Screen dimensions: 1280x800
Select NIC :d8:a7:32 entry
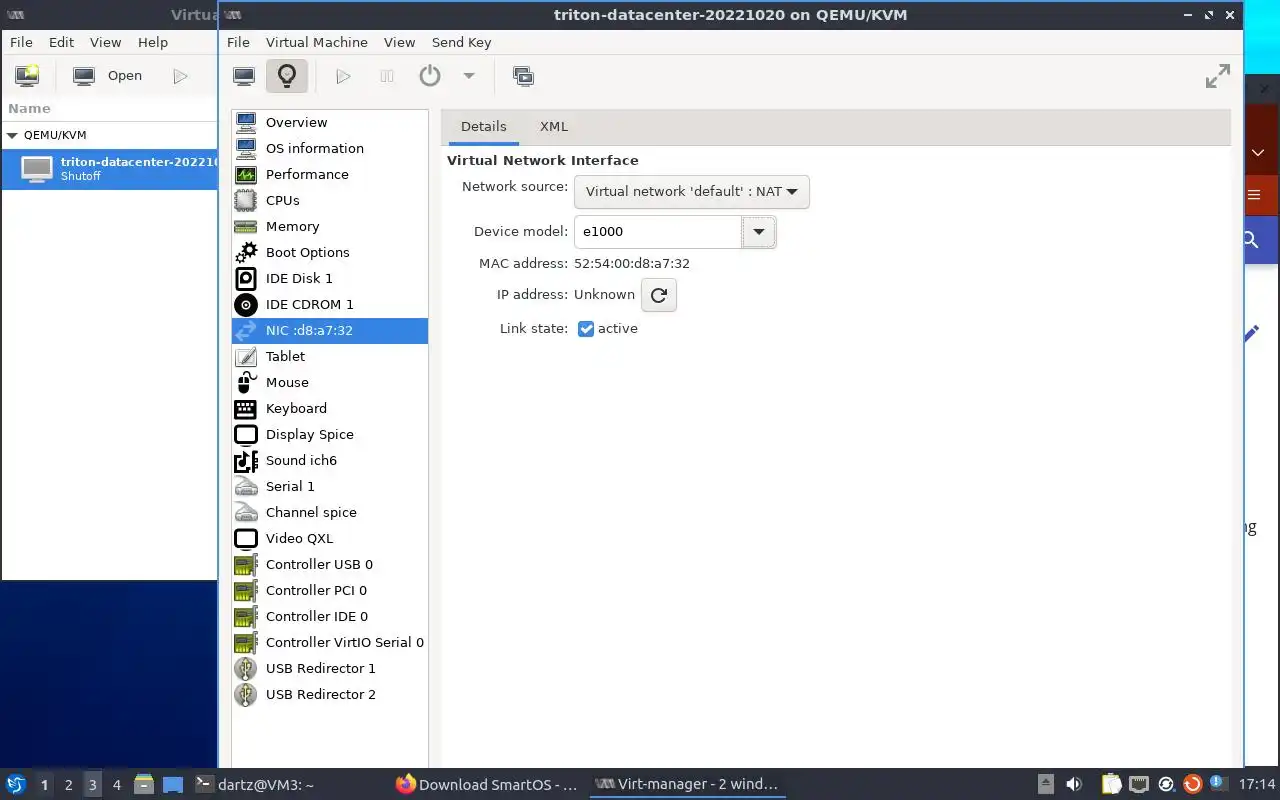click(x=330, y=330)
